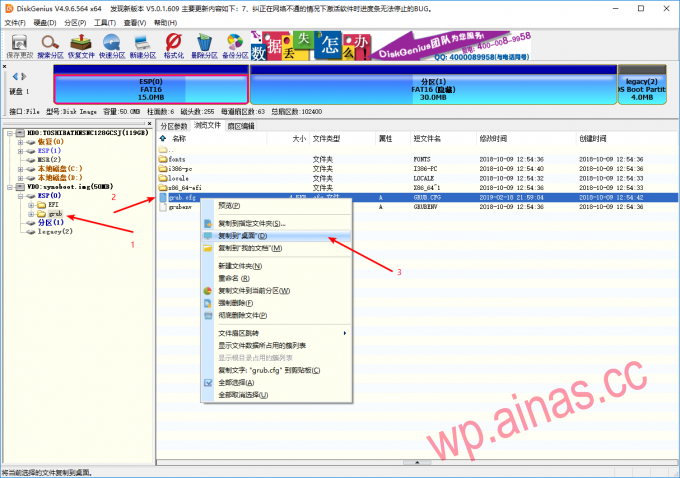Choose 强制删除(F) menu entry
The image size is (680, 478).
276,303
